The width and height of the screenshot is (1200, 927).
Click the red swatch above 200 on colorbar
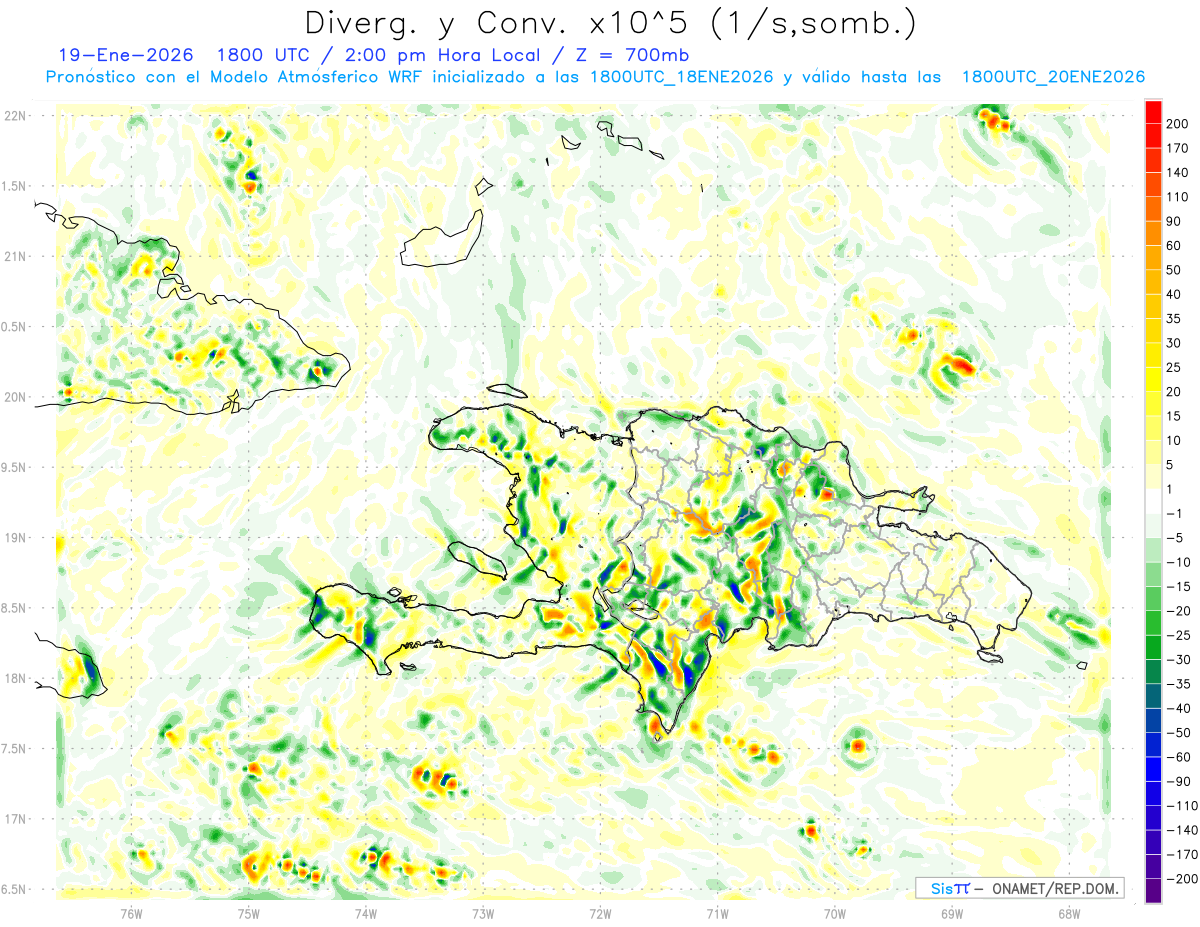(1153, 112)
